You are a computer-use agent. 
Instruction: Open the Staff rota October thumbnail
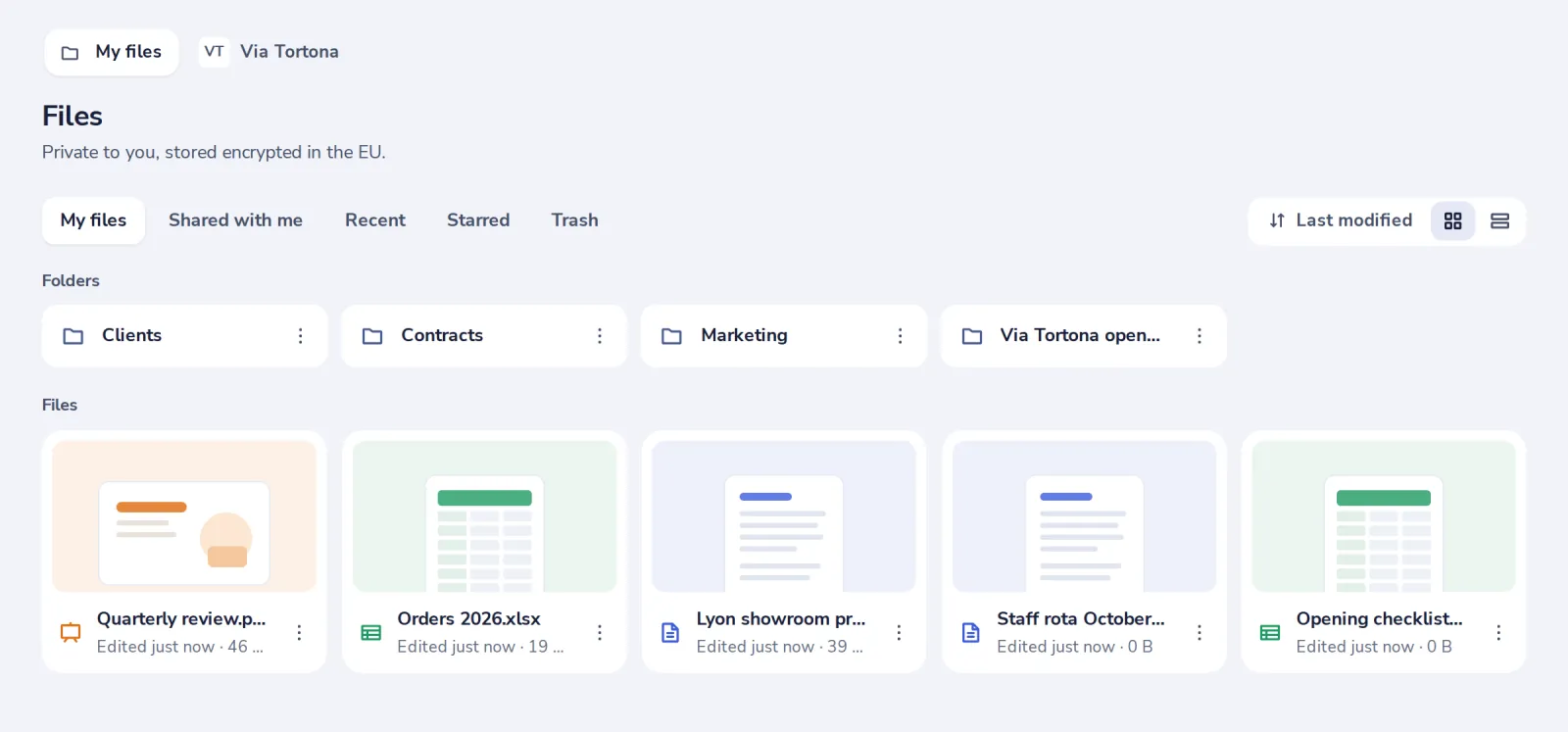pyautogui.click(x=1084, y=516)
